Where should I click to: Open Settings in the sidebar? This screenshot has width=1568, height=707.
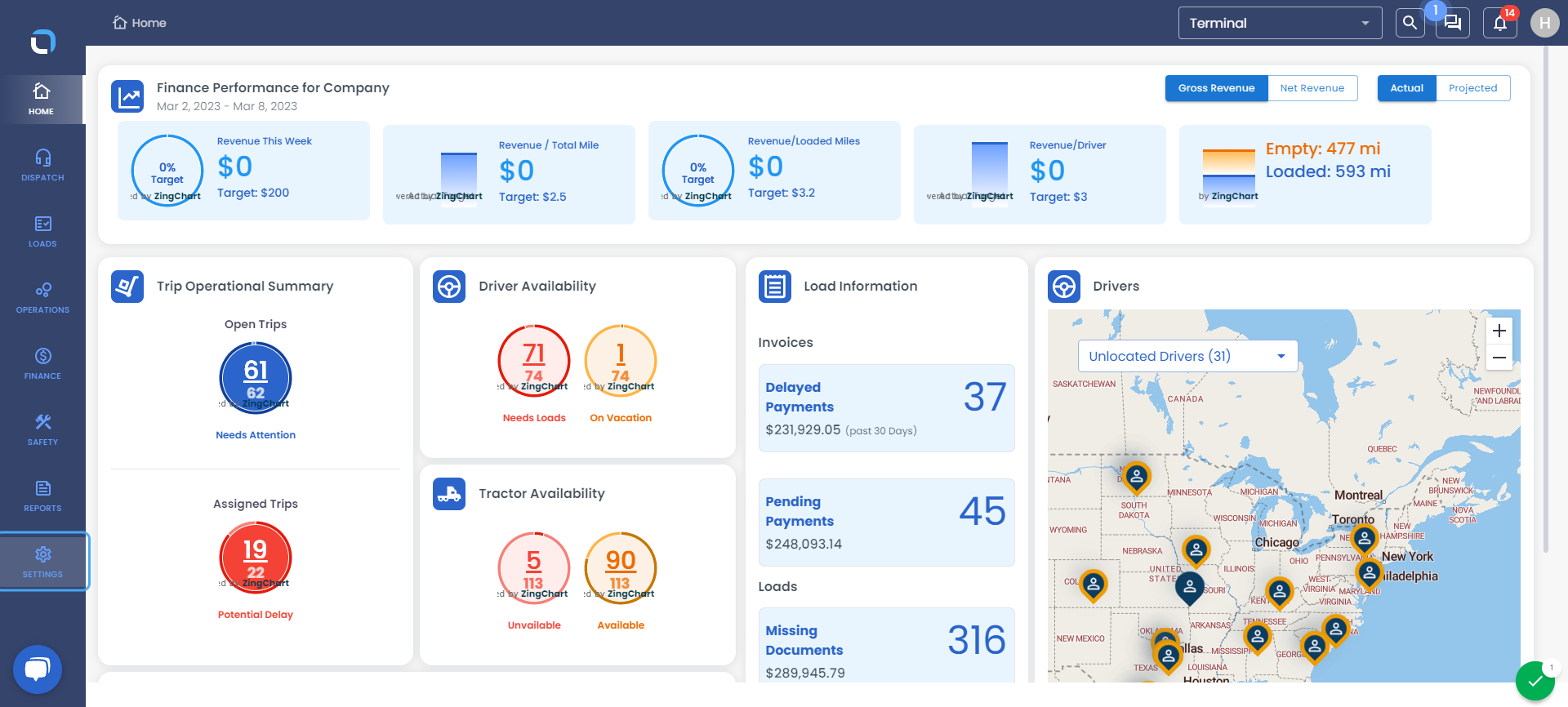point(42,562)
